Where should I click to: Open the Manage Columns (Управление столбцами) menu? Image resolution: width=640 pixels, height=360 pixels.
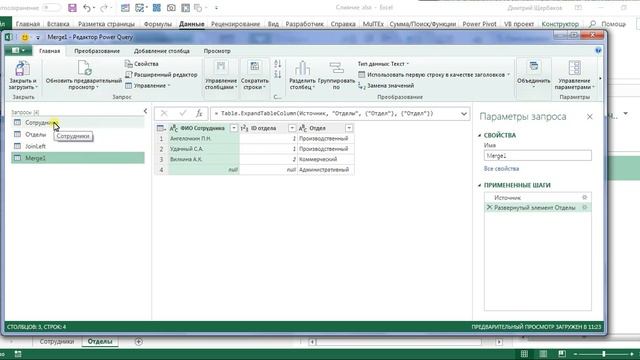(x=221, y=76)
